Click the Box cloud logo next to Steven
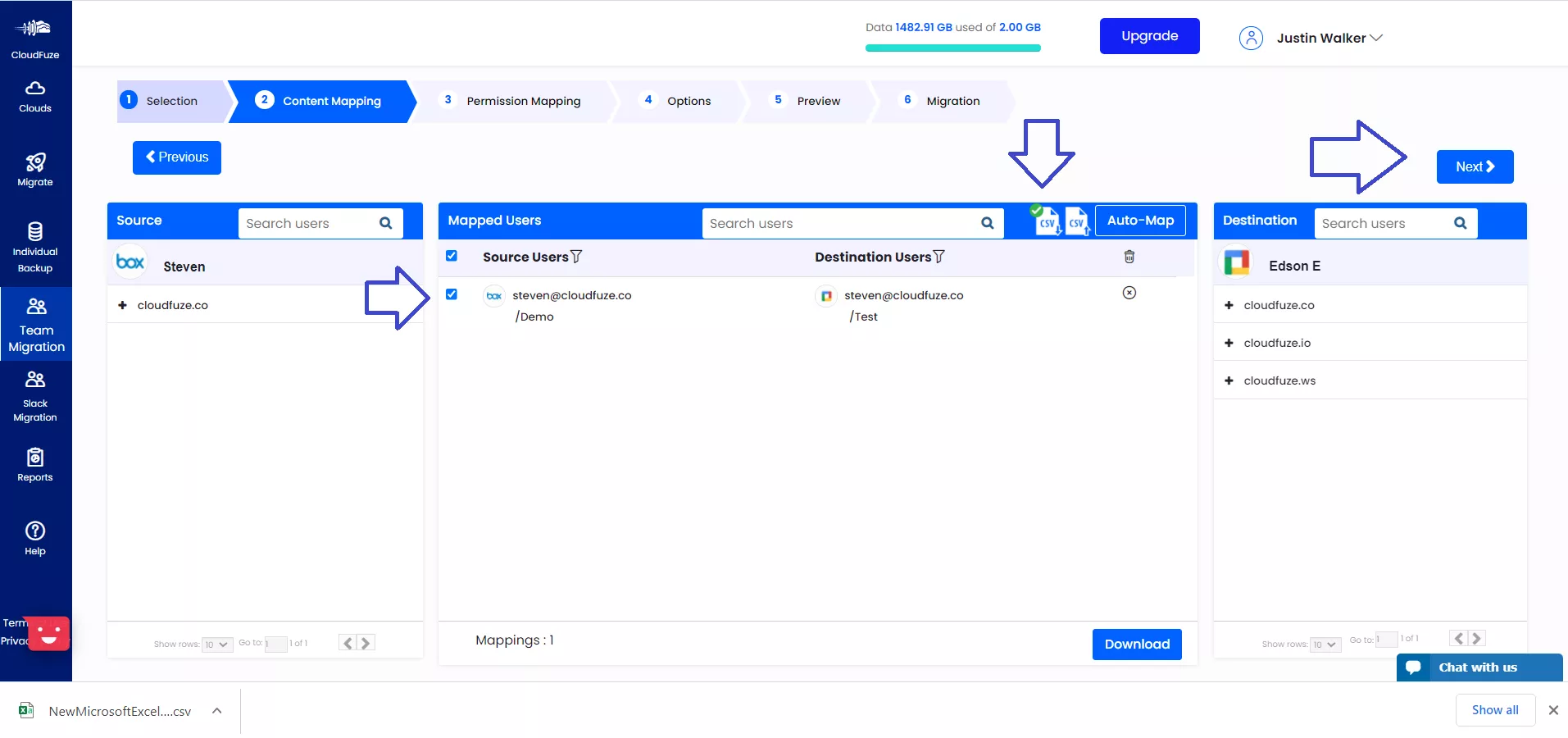The width and height of the screenshot is (1568, 738). [130, 262]
